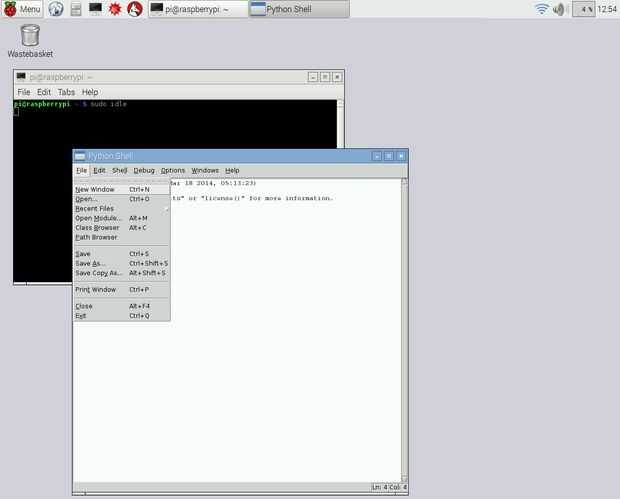This screenshot has width=620, height=499.
Task: Choose New Window from File menu
Action: coord(122,189)
